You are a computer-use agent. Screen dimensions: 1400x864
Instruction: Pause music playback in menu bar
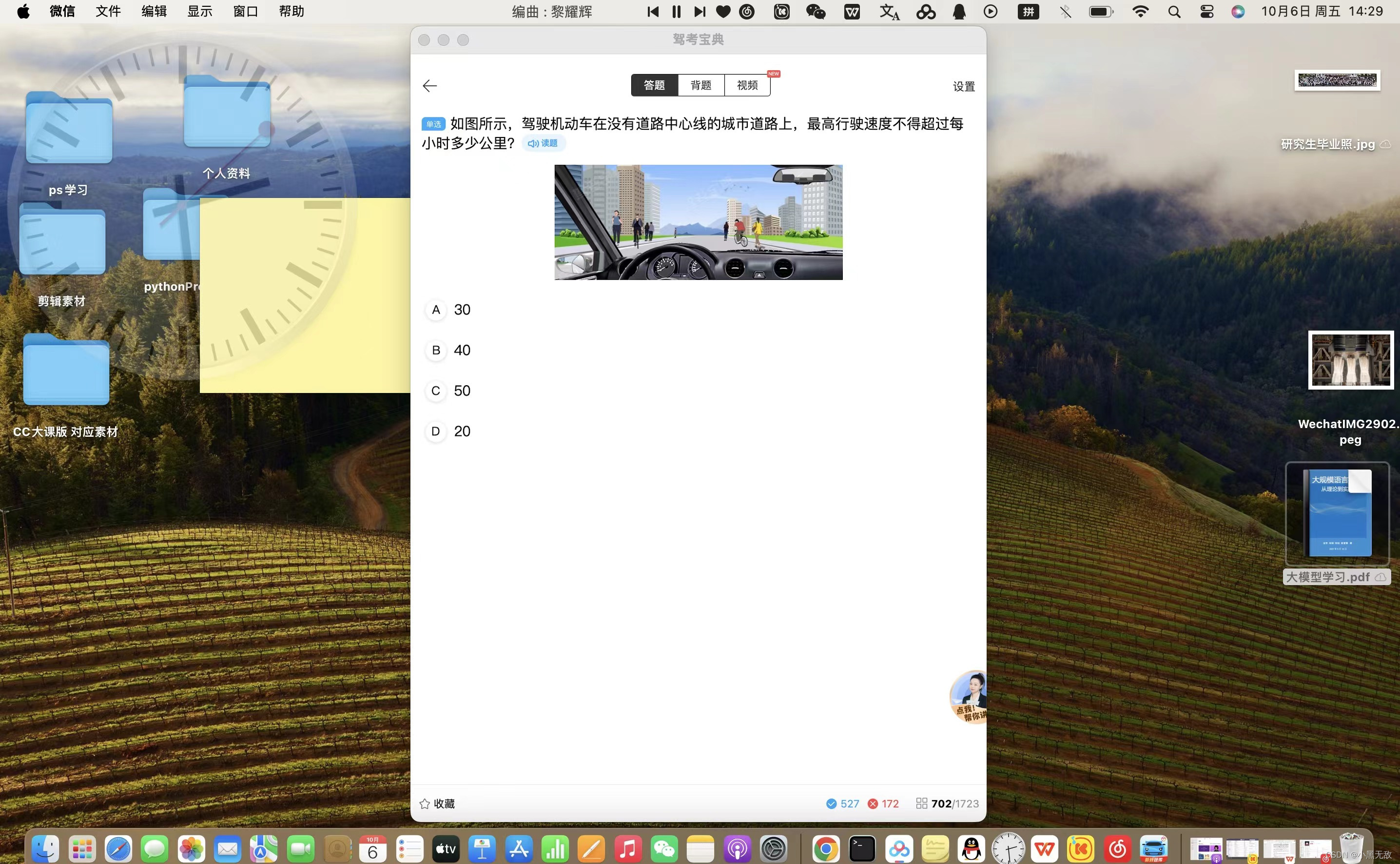676,11
